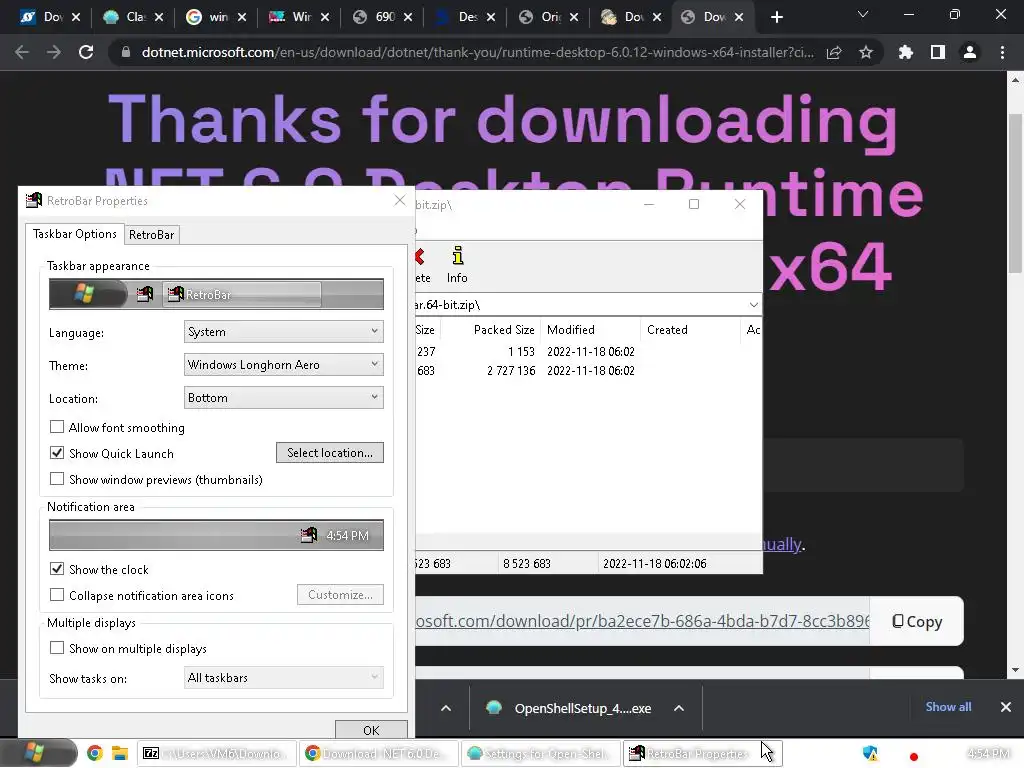1024x768 pixels.
Task: Reload the dotnet page
Action: [x=86, y=52]
